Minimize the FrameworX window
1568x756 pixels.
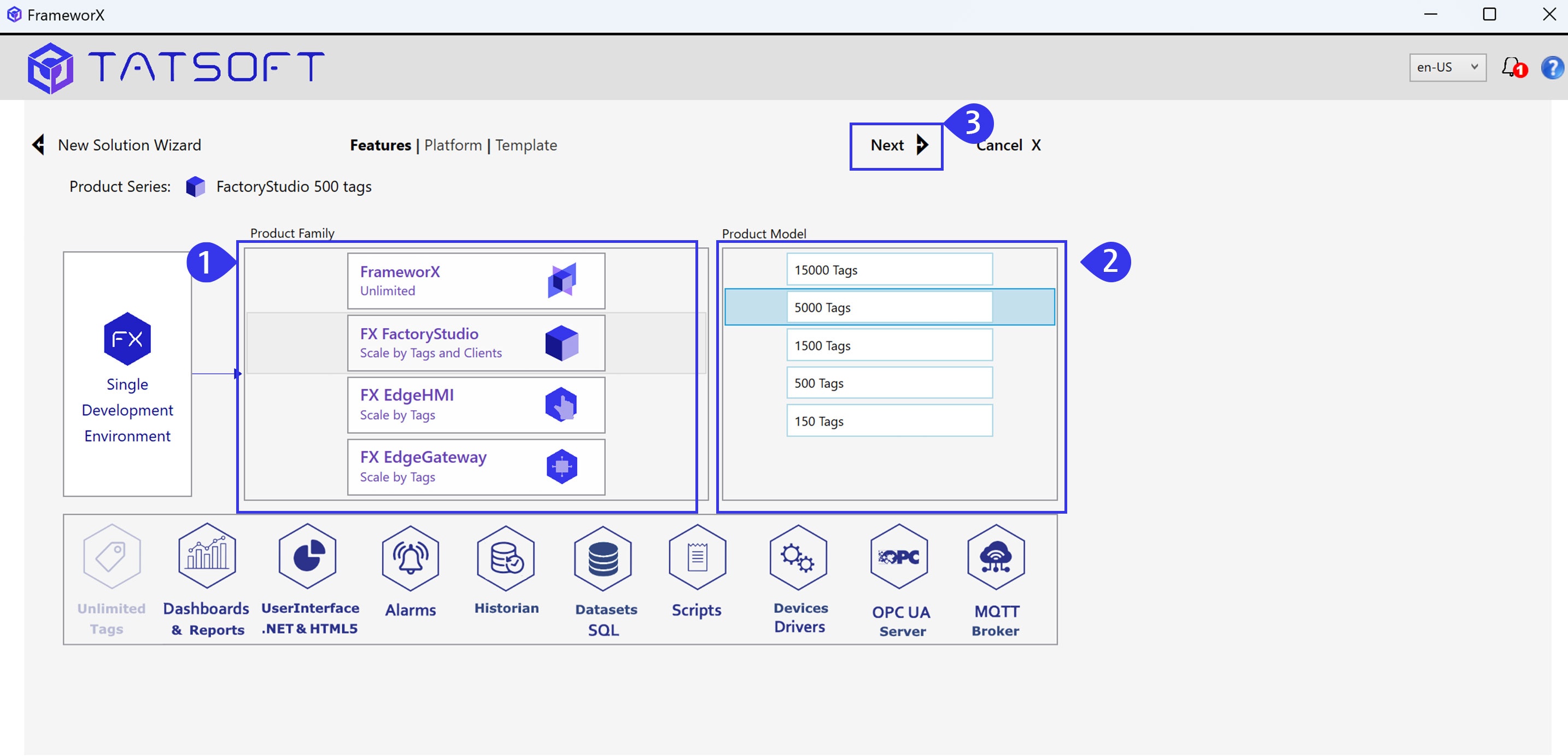pos(1430,14)
